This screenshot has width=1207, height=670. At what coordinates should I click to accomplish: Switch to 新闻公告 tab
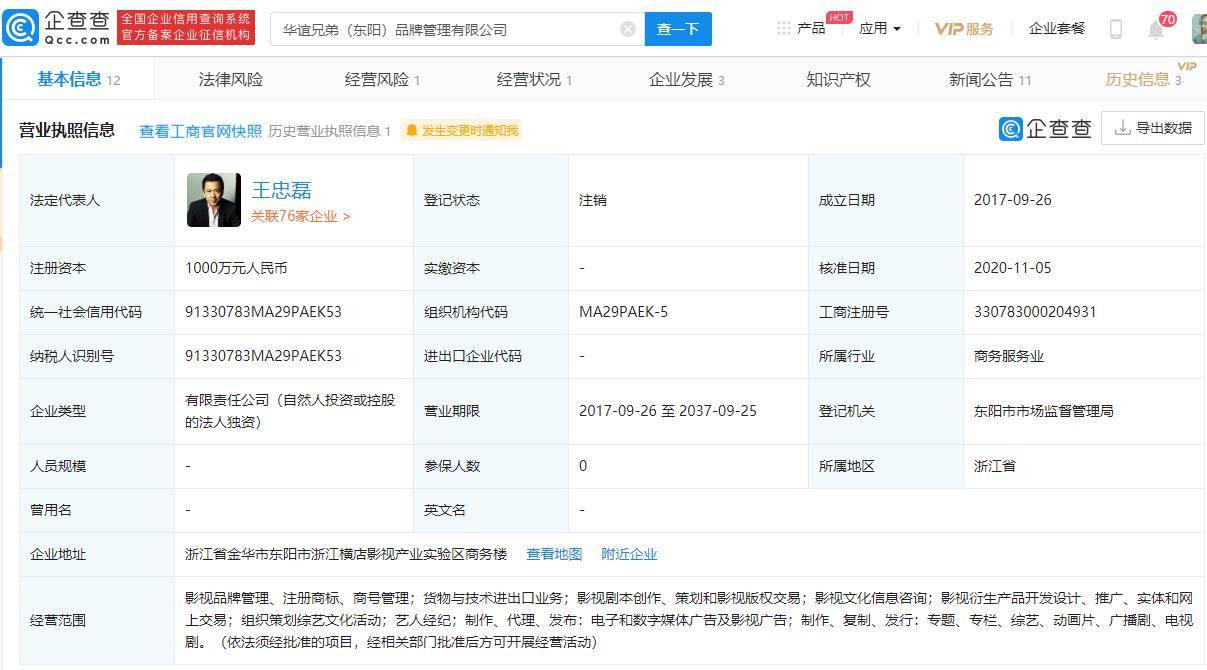coord(990,79)
